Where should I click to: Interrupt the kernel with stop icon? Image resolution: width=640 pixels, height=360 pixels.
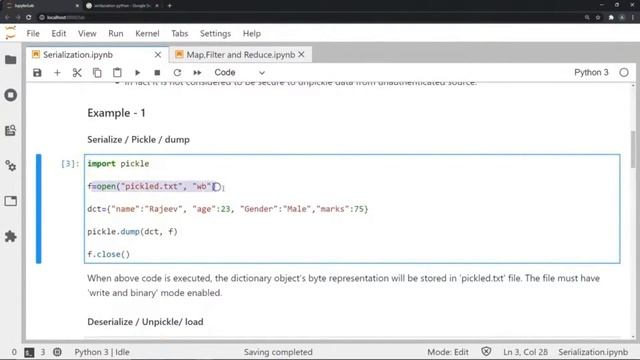(x=157, y=73)
